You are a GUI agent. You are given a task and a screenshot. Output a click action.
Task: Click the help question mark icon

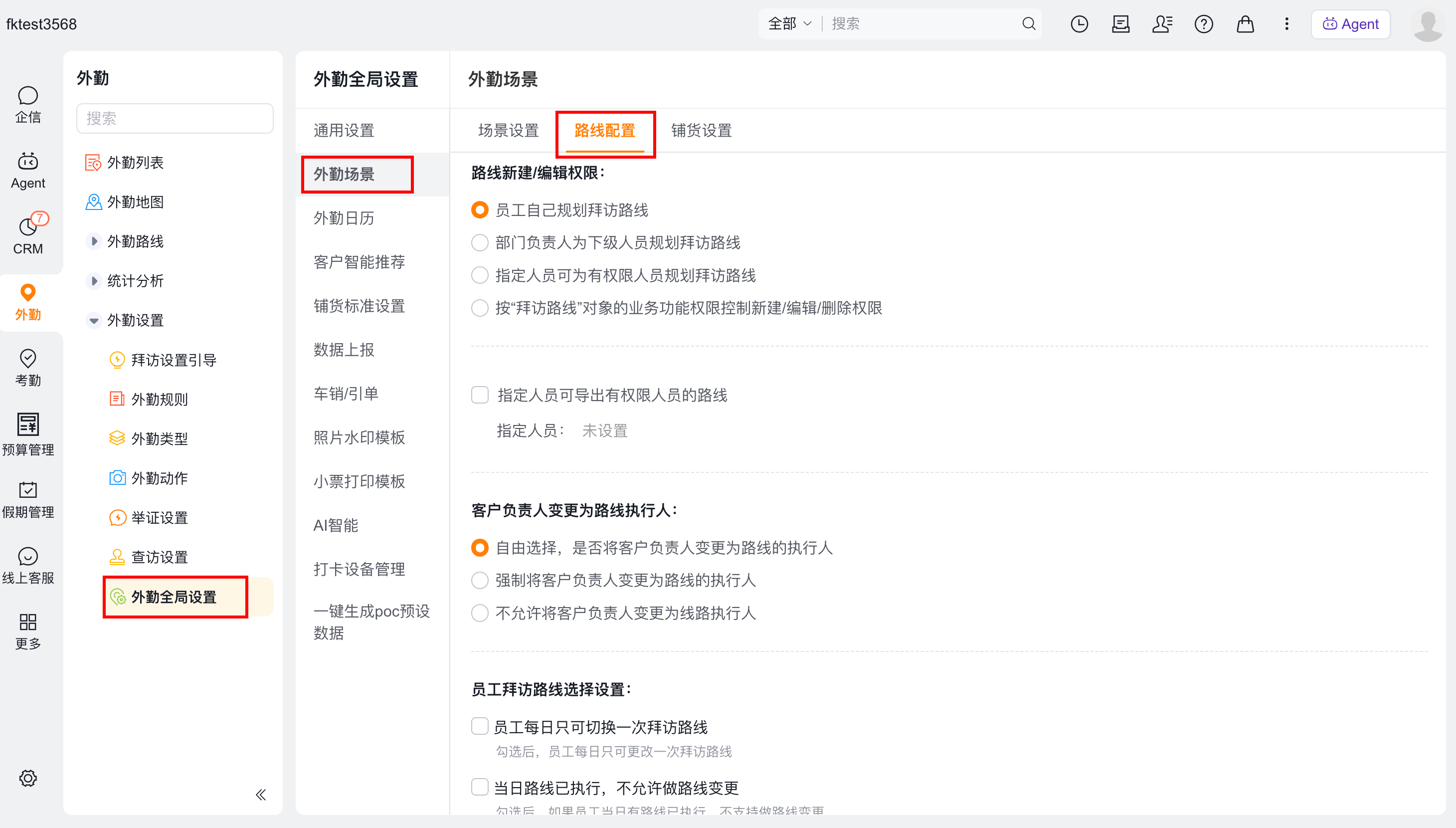(x=1204, y=24)
